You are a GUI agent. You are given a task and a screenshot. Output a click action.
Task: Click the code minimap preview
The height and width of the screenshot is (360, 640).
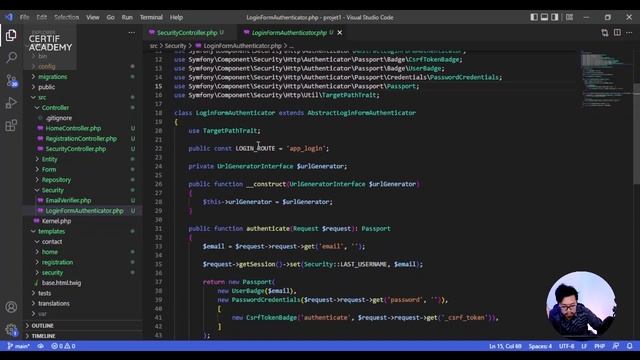606,78
